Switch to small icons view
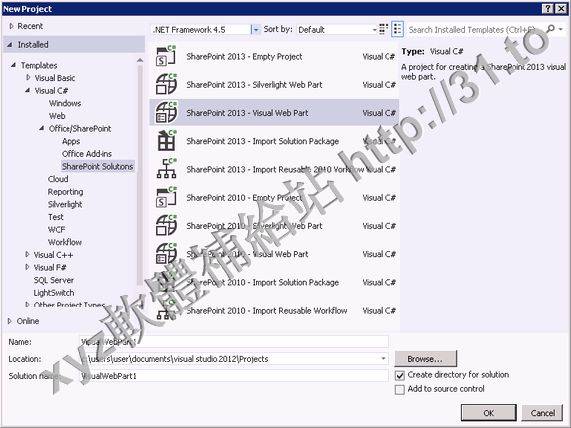The width and height of the screenshot is (571, 428). [x=383, y=29]
